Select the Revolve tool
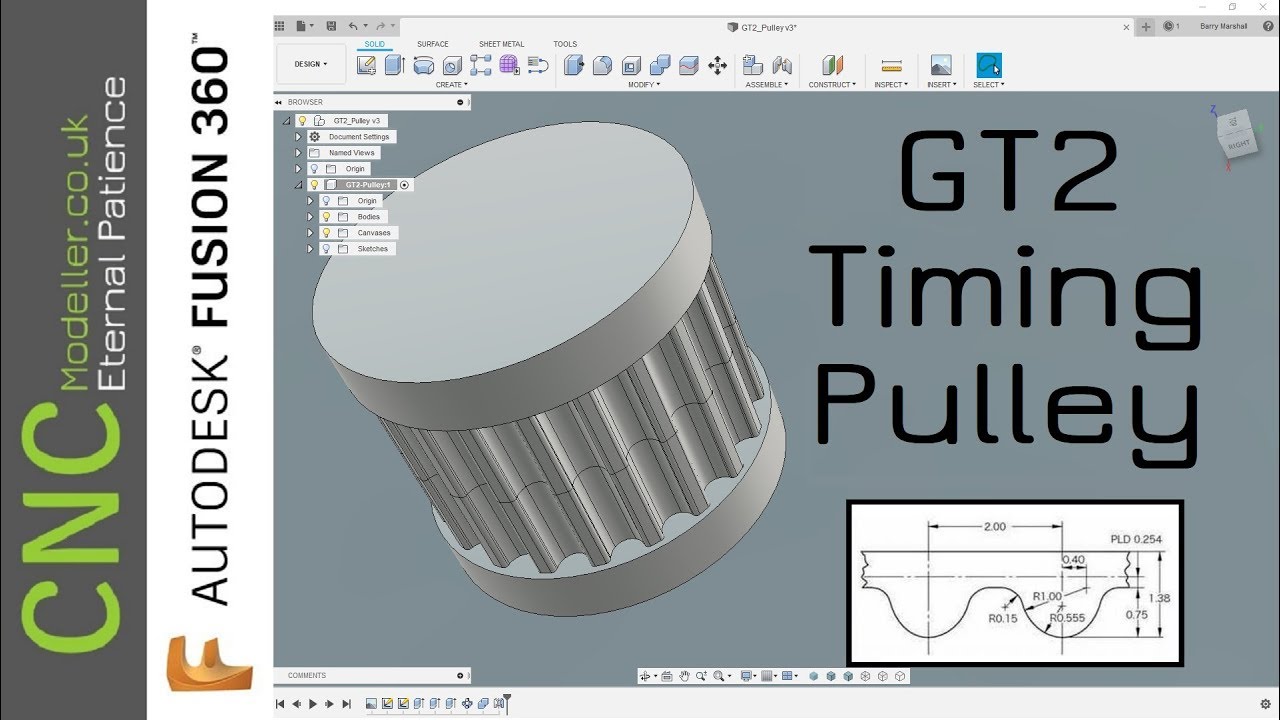This screenshot has width=1280, height=720. (423, 65)
